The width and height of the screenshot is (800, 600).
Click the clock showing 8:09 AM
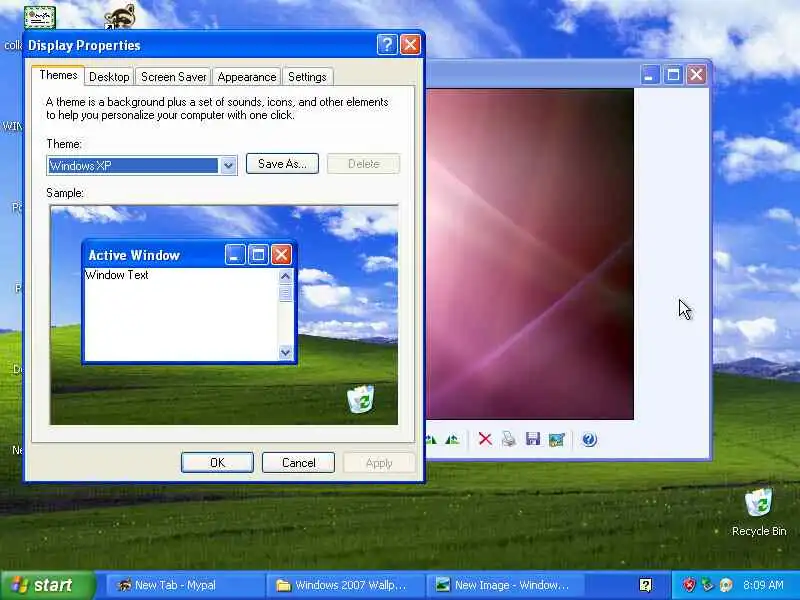coord(763,585)
